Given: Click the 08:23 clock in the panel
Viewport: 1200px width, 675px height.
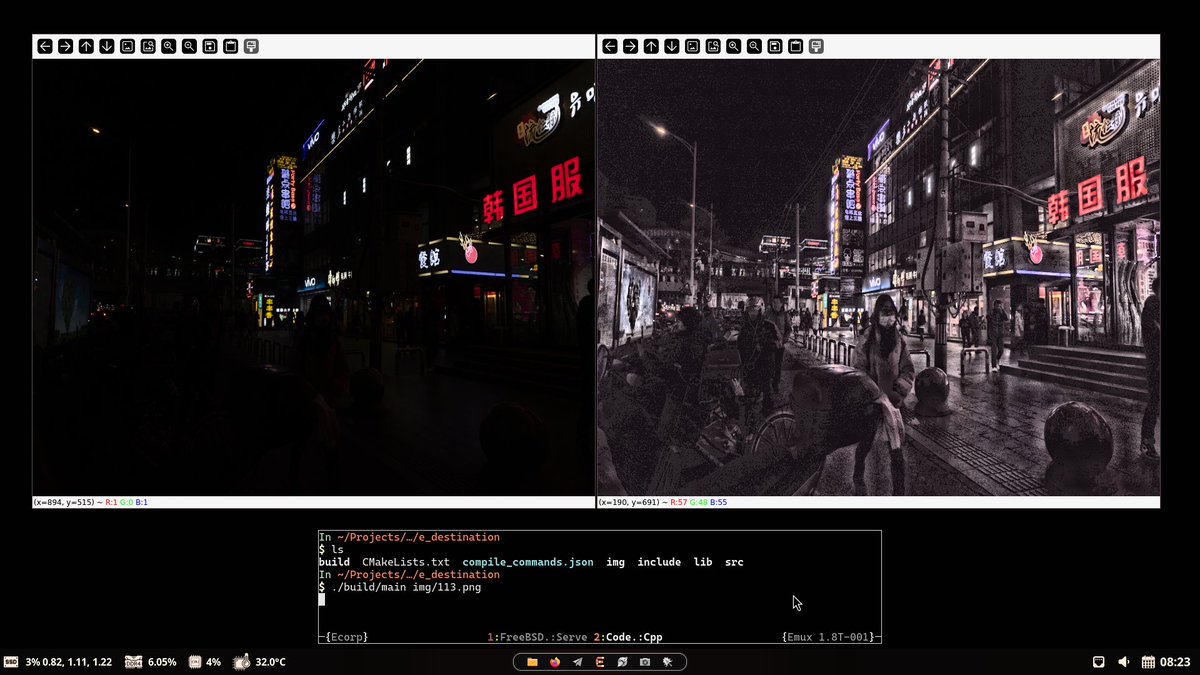Looking at the screenshot, I should pos(1176,662).
